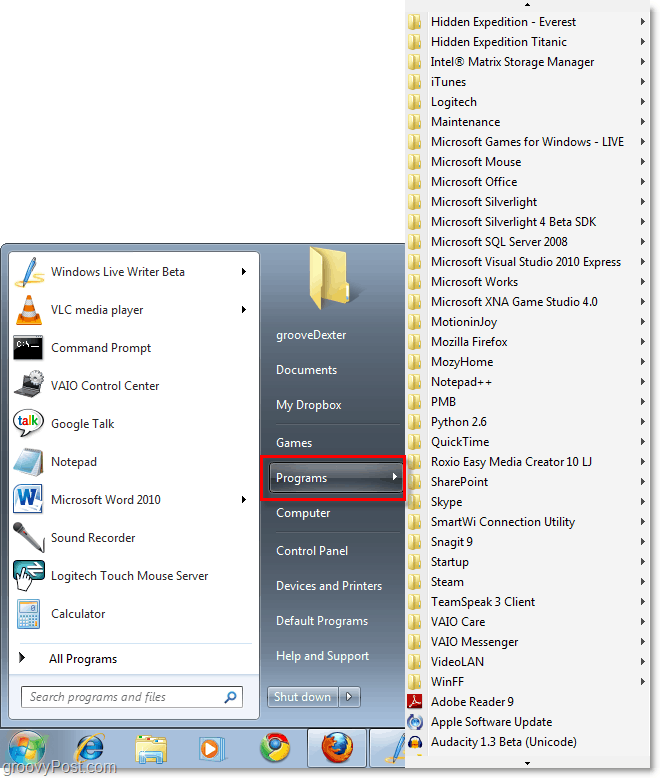Click the Steam folder icon
This screenshot has width=660, height=778.
point(414,582)
